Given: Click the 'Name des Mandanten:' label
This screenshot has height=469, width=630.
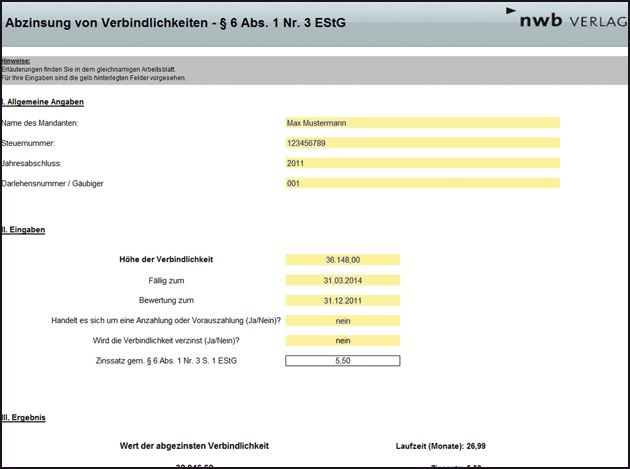Looking at the screenshot, I should pos(42,123).
